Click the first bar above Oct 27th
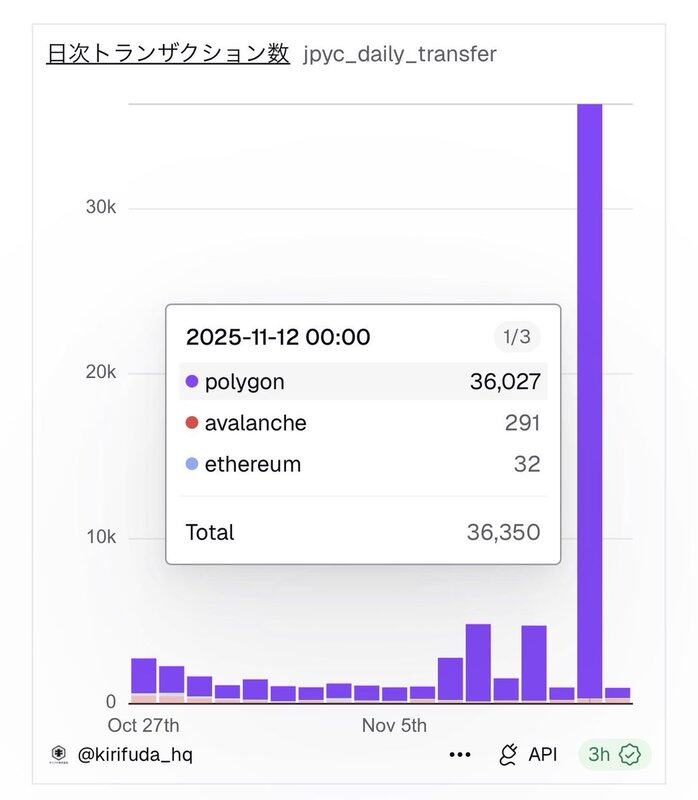The image size is (698, 800). 144,678
